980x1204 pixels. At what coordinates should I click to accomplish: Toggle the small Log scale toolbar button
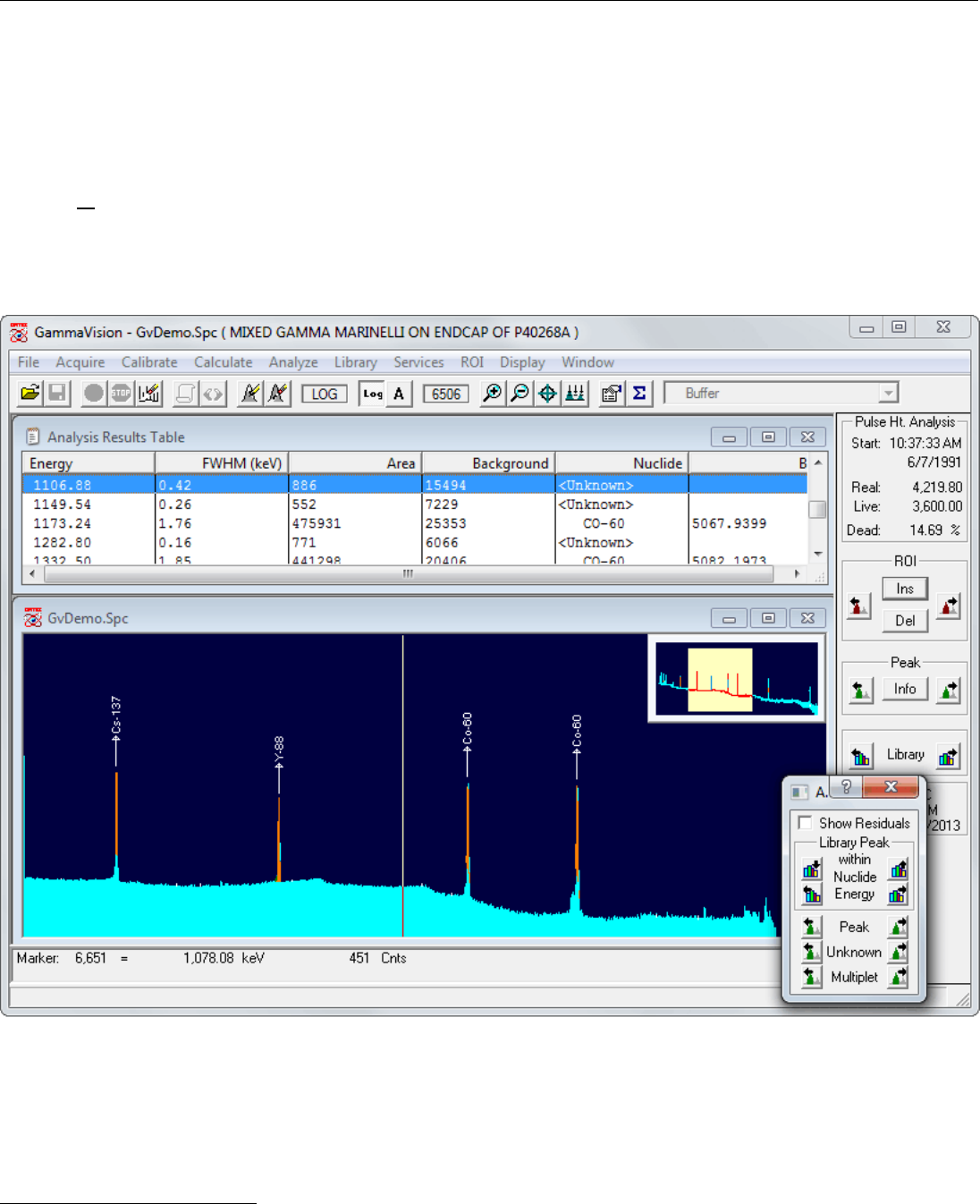(373, 394)
